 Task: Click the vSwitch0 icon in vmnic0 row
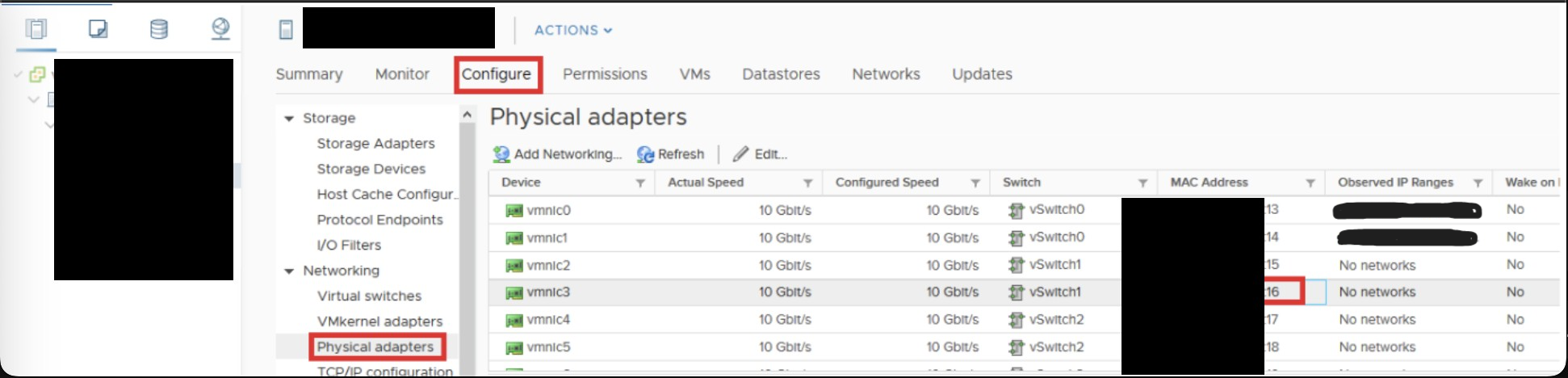[x=1016, y=210]
